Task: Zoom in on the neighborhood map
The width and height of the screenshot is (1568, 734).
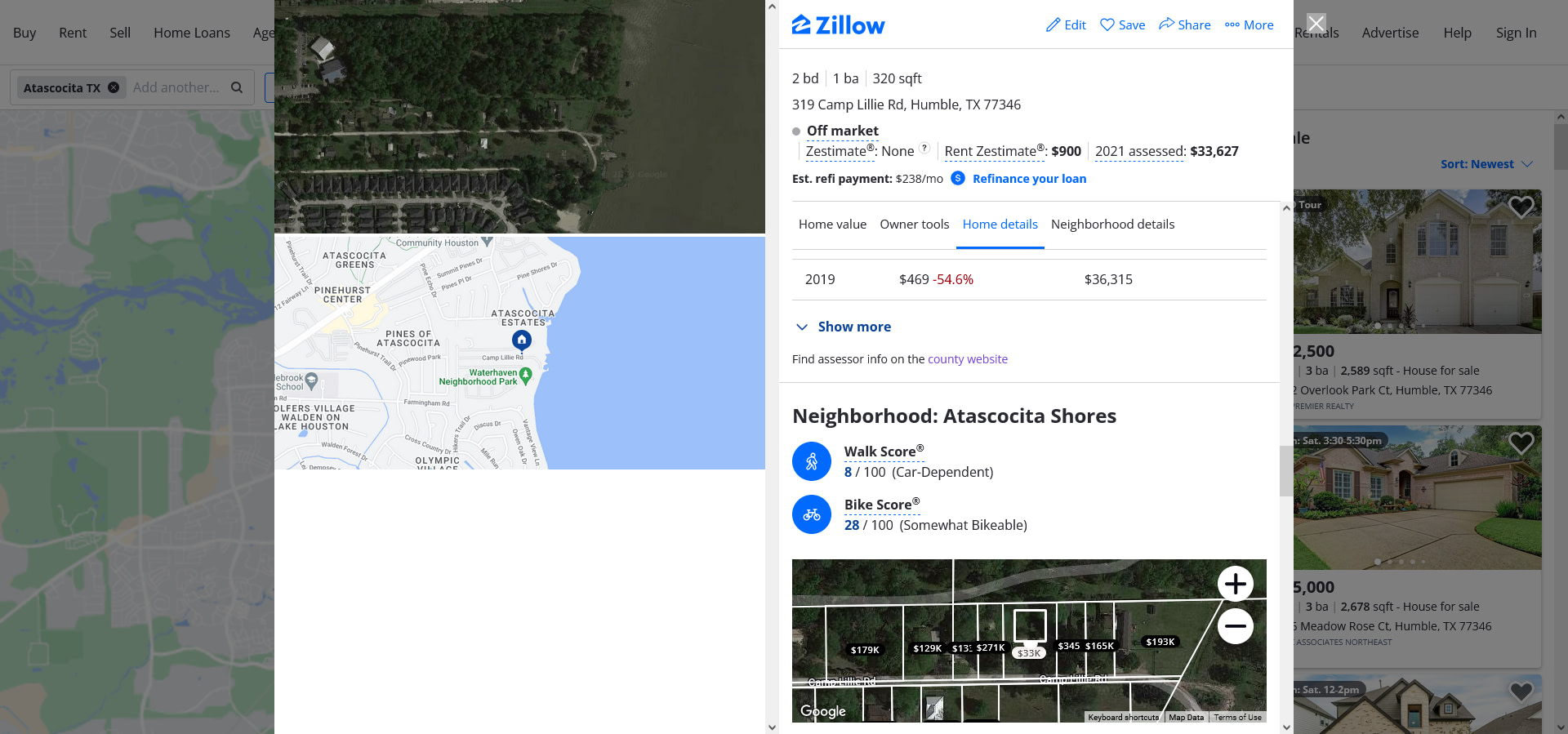Action: pos(1236,584)
